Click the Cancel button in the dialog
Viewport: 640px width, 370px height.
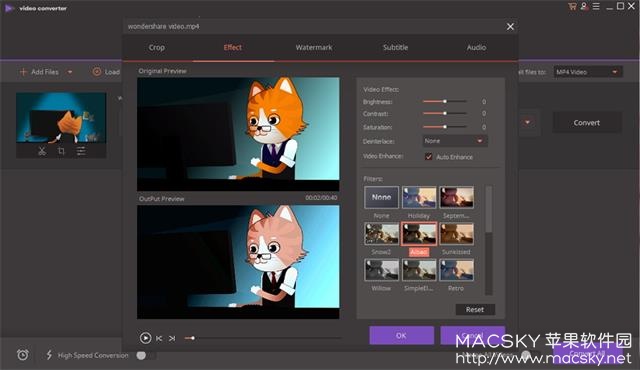click(473, 335)
